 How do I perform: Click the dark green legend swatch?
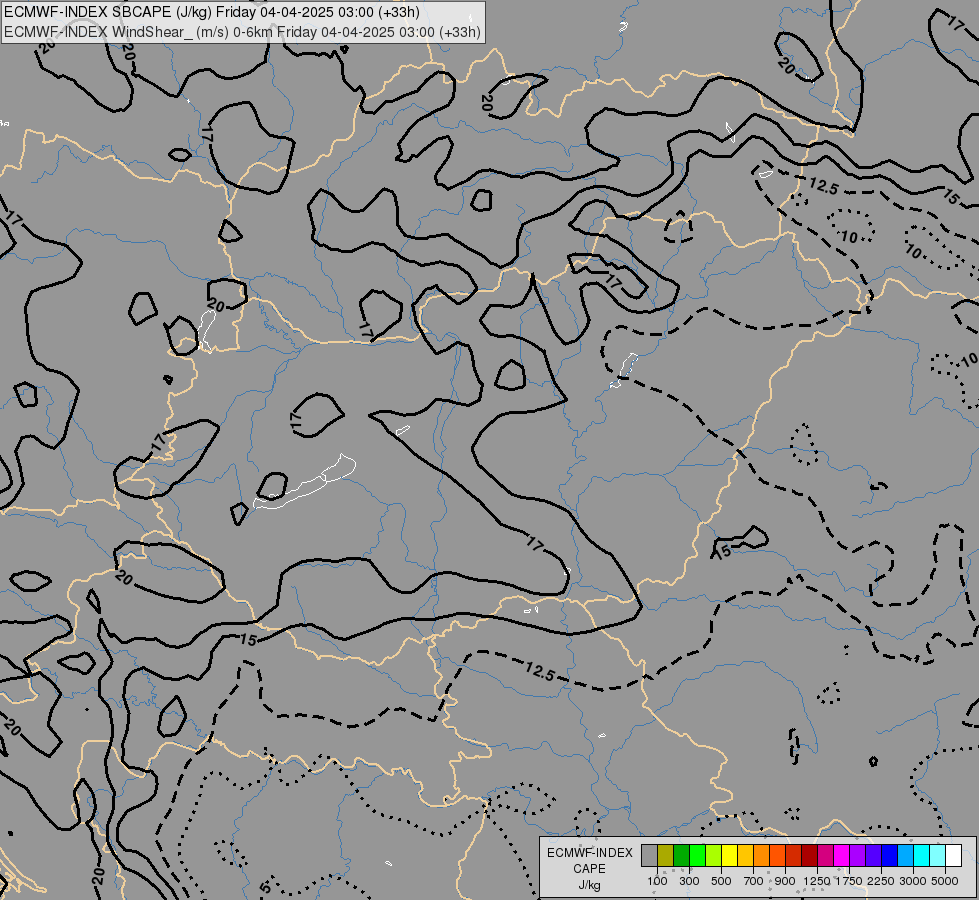click(681, 855)
